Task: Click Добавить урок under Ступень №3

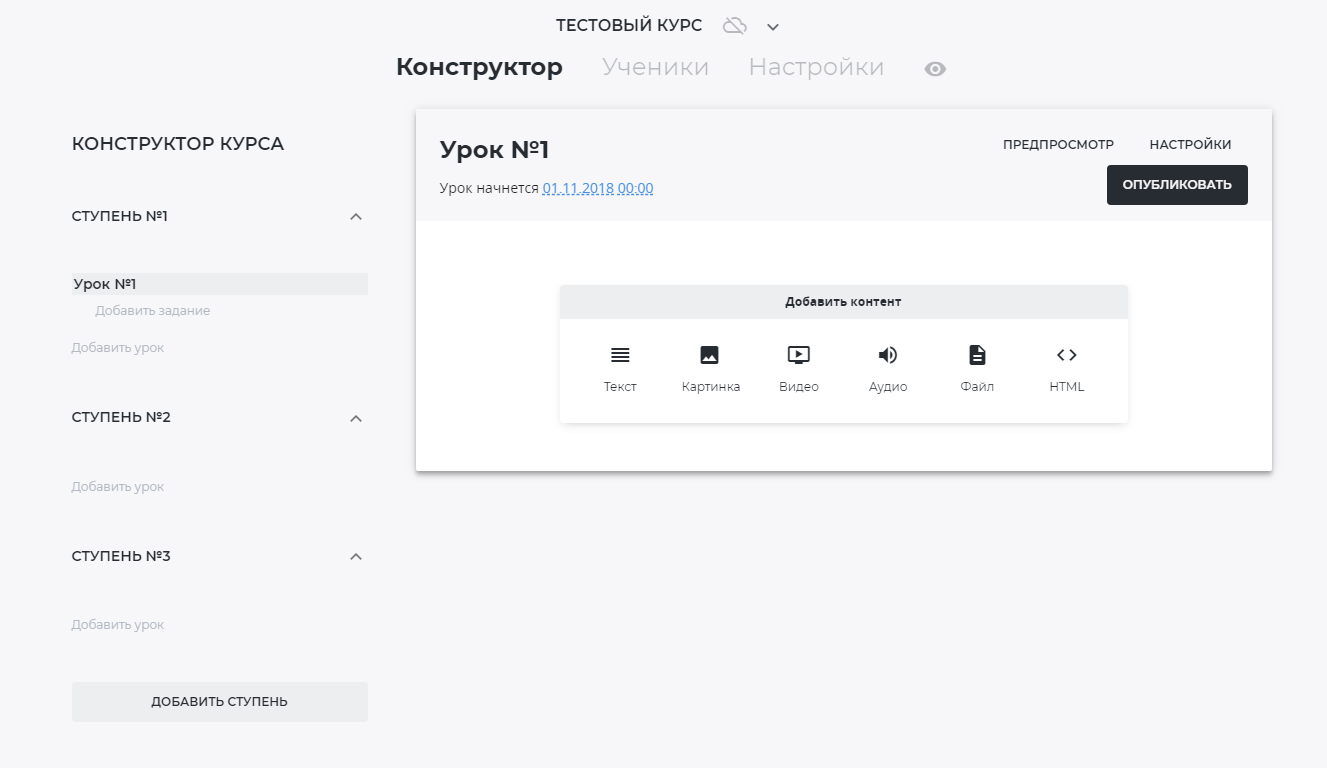Action: pyautogui.click(x=118, y=625)
